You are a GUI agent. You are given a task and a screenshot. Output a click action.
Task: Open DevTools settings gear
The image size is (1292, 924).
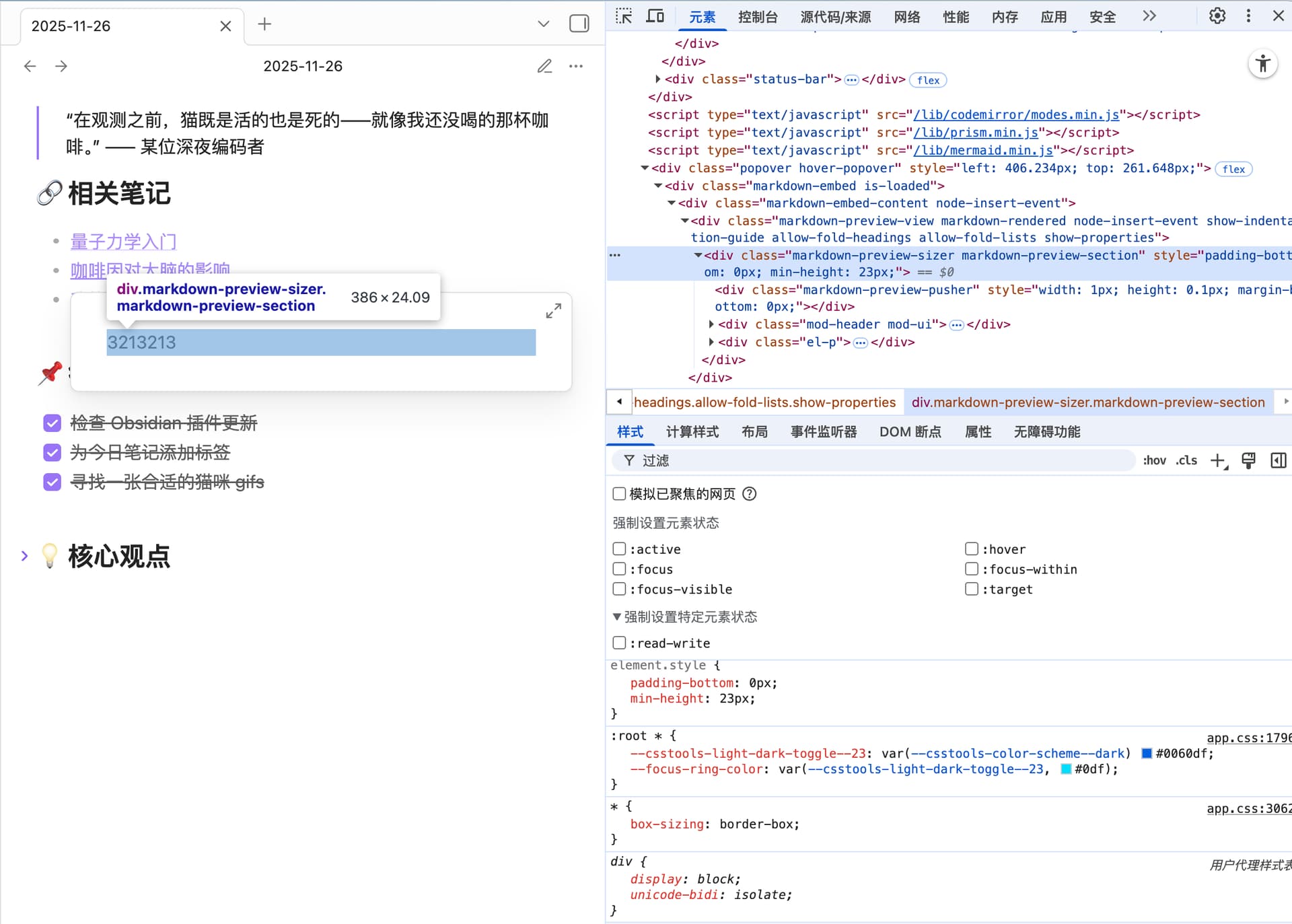click(1217, 16)
